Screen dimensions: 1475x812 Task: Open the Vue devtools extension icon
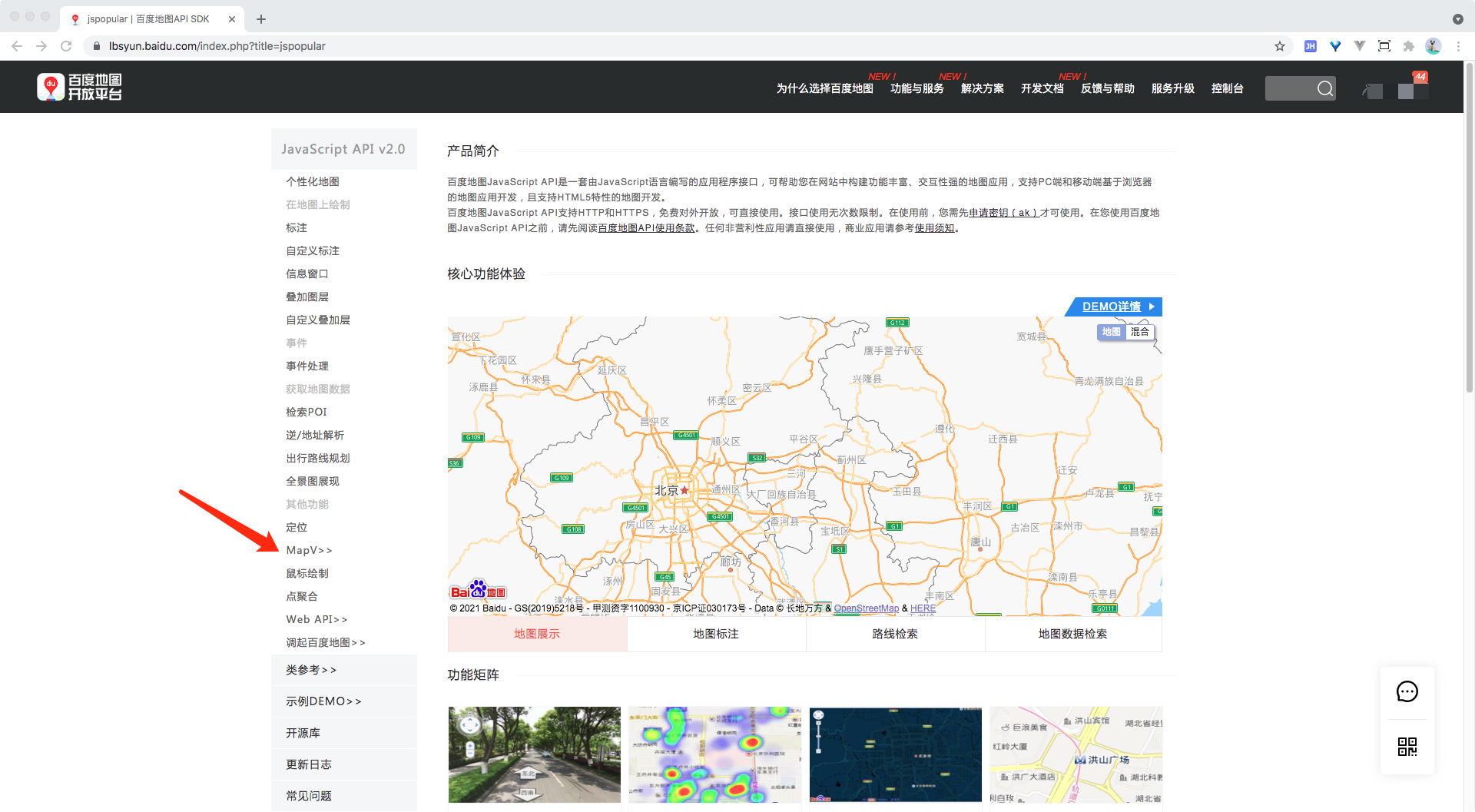tap(1360, 46)
